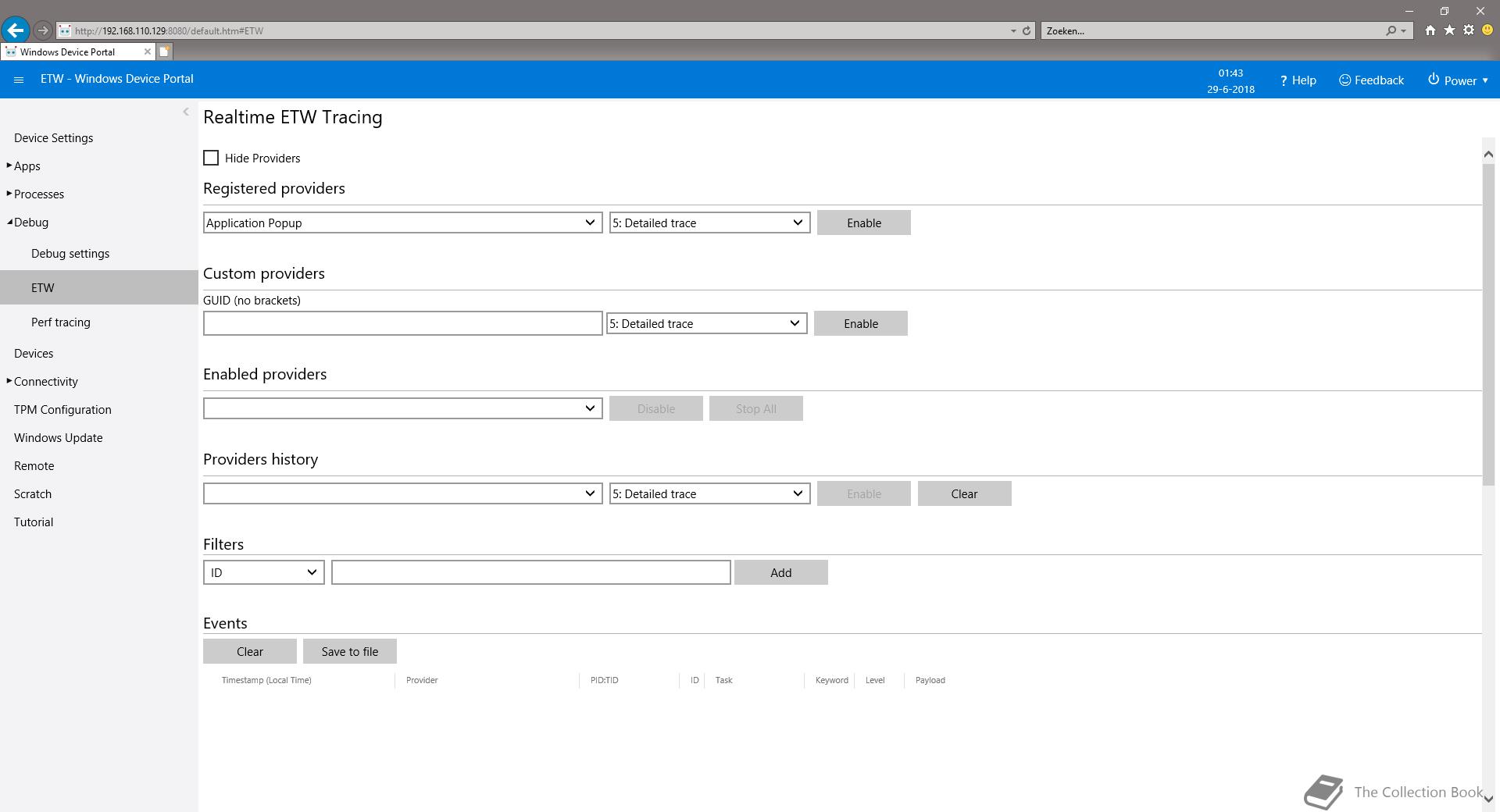This screenshot has width=1500, height=812.
Task: Click the browser back arrow
Action: click(16, 30)
